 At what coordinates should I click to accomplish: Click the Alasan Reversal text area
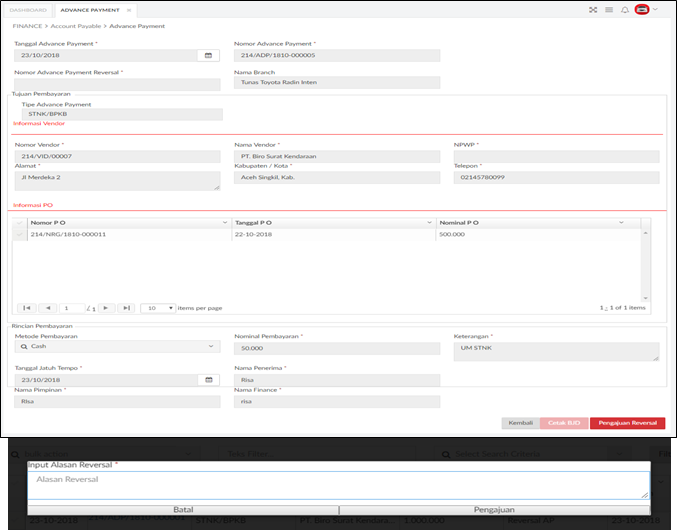pos(339,486)
